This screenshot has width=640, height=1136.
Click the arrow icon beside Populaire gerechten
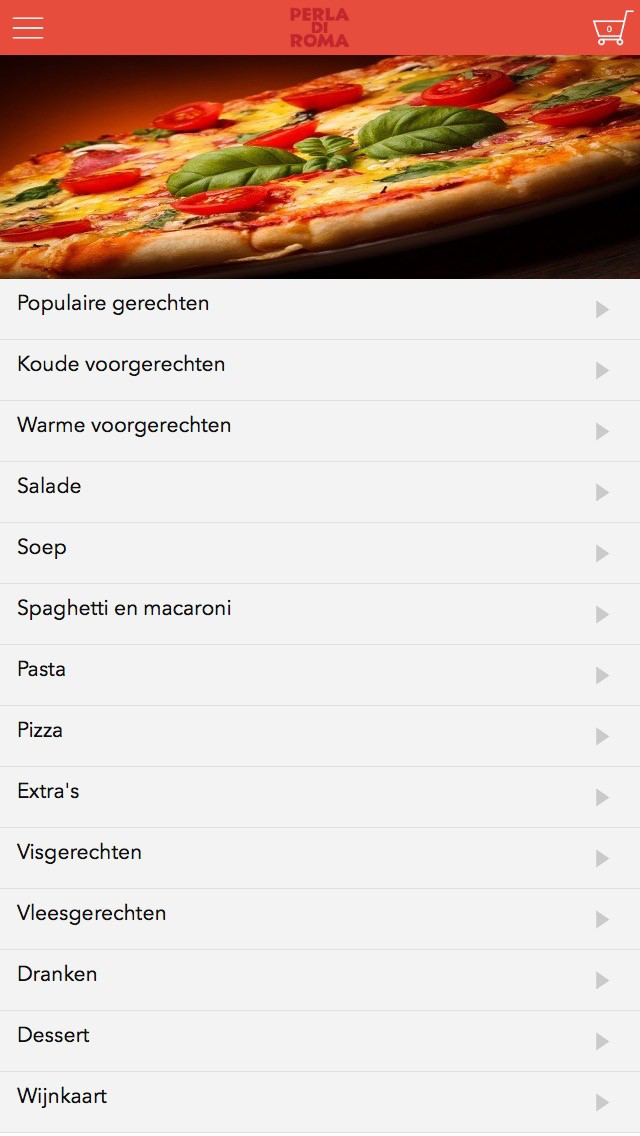click(x=602, y=309)
